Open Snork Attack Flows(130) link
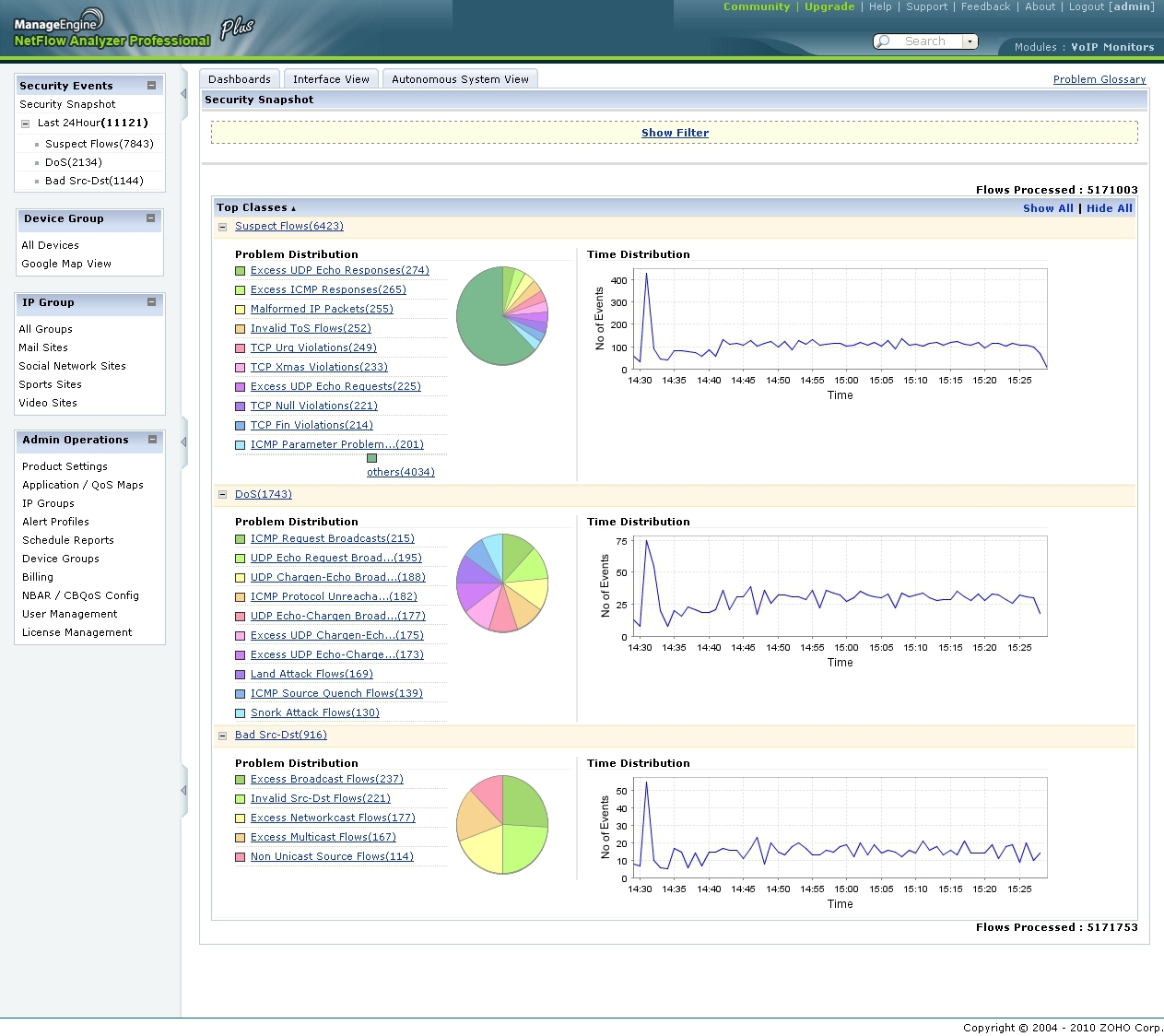Image resolution: width=1164 pixels, height=1036 pixels. pyautogui.click(x=315, y=712)
